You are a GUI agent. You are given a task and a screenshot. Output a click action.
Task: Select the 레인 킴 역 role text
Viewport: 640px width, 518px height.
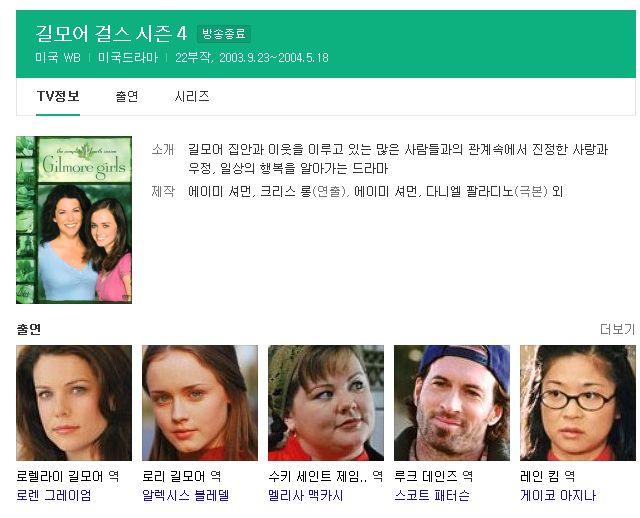point(548,476)
